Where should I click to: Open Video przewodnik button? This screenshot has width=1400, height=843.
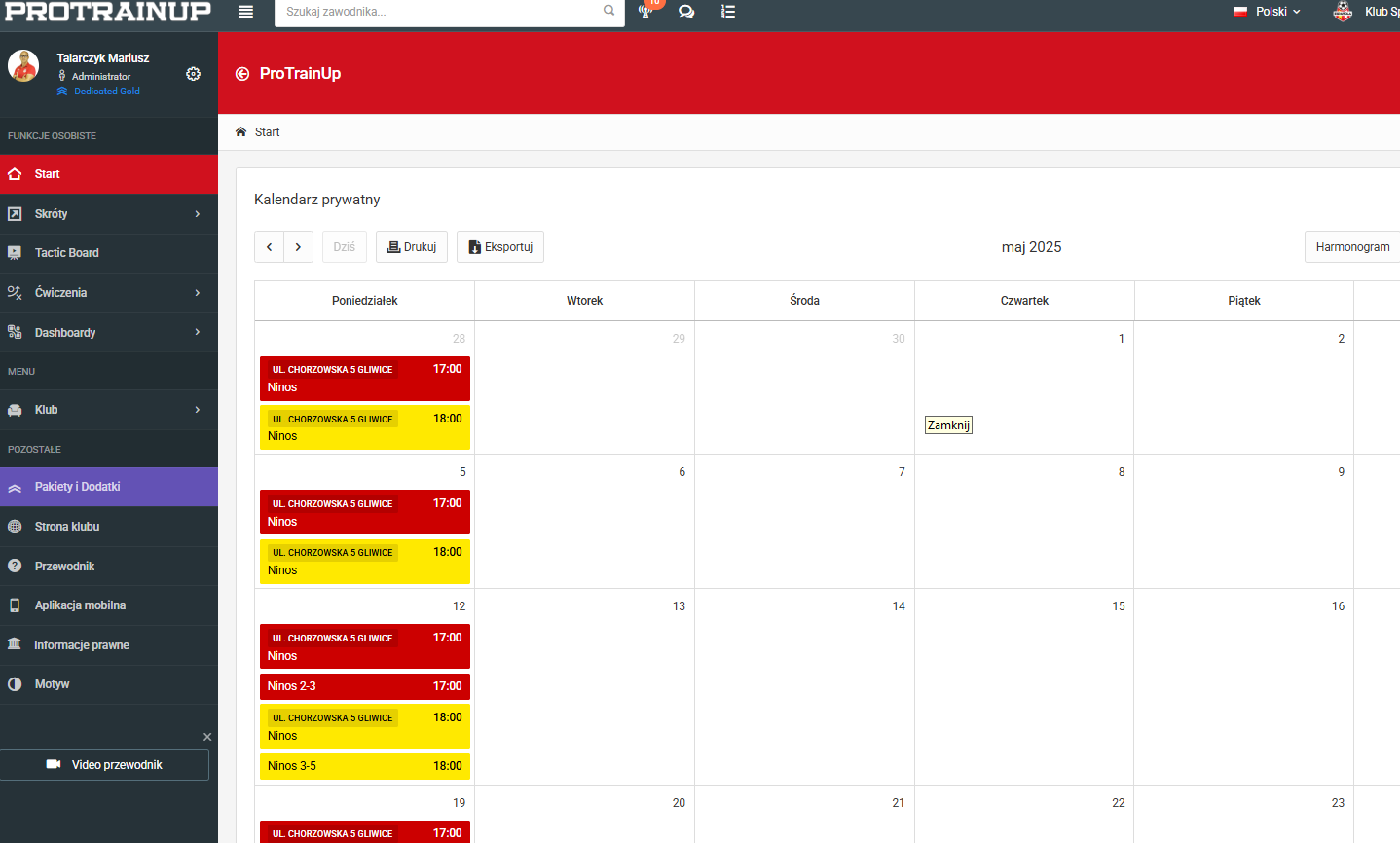[104, 765]
